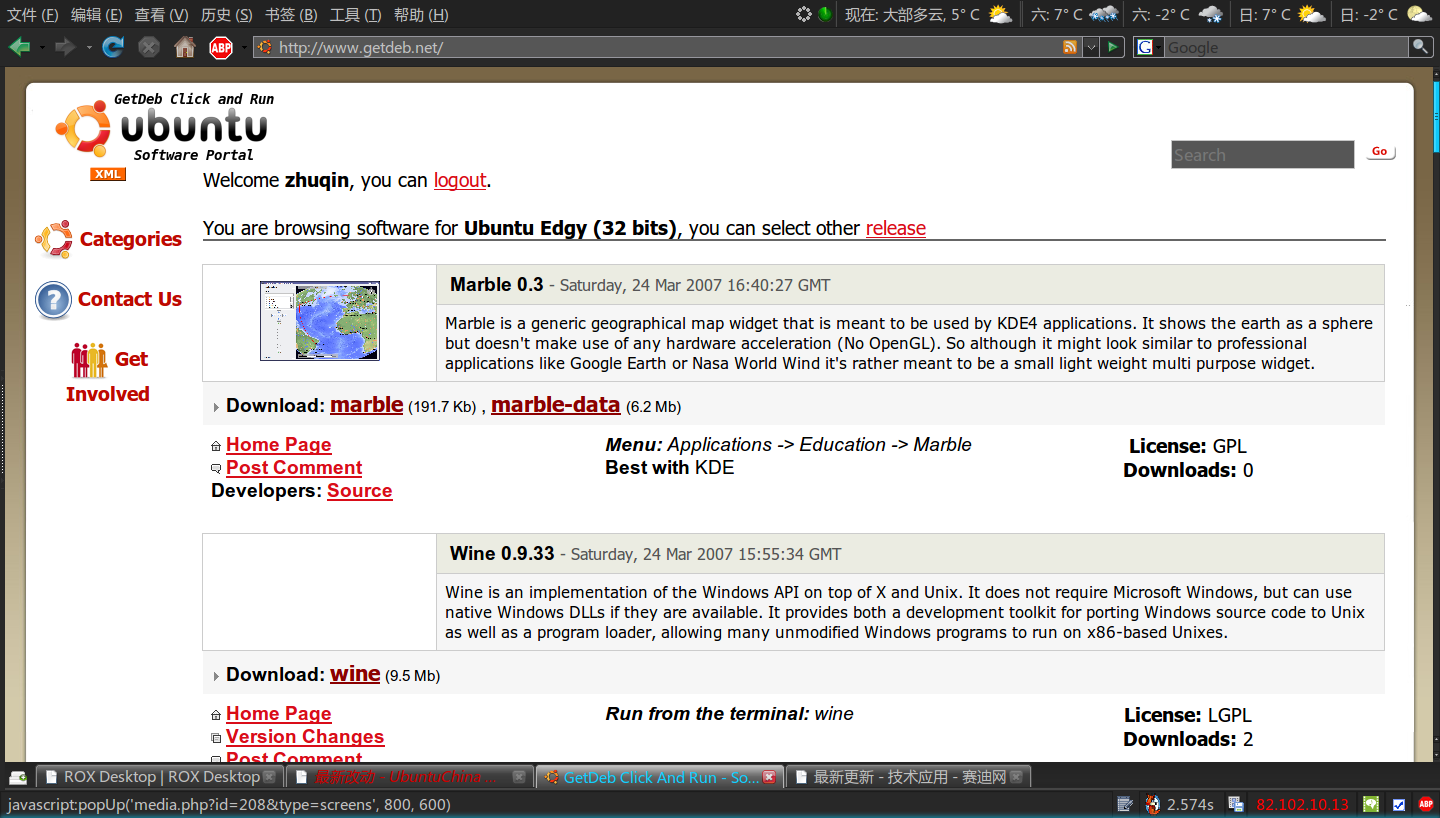The height and width of the screenshot is (818, 1440).
Task: Click the weather radar green globe icon
Action: (x=825, y=14)
